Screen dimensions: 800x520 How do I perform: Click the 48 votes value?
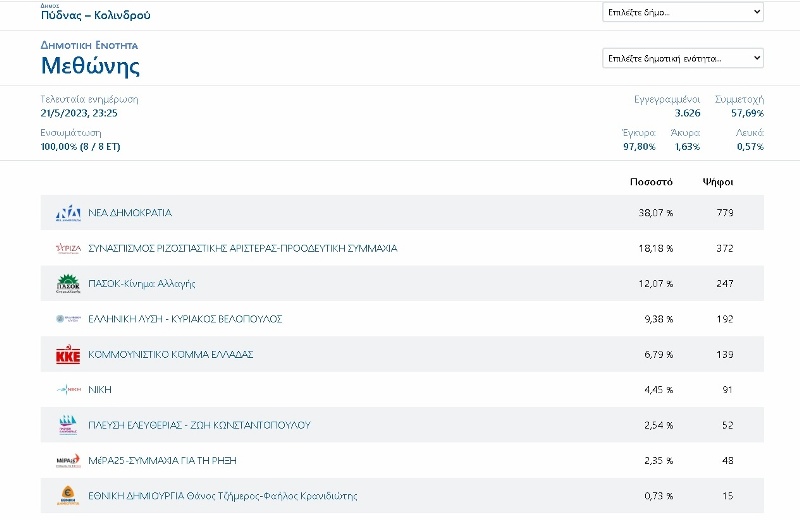click(x=728, y=460)
